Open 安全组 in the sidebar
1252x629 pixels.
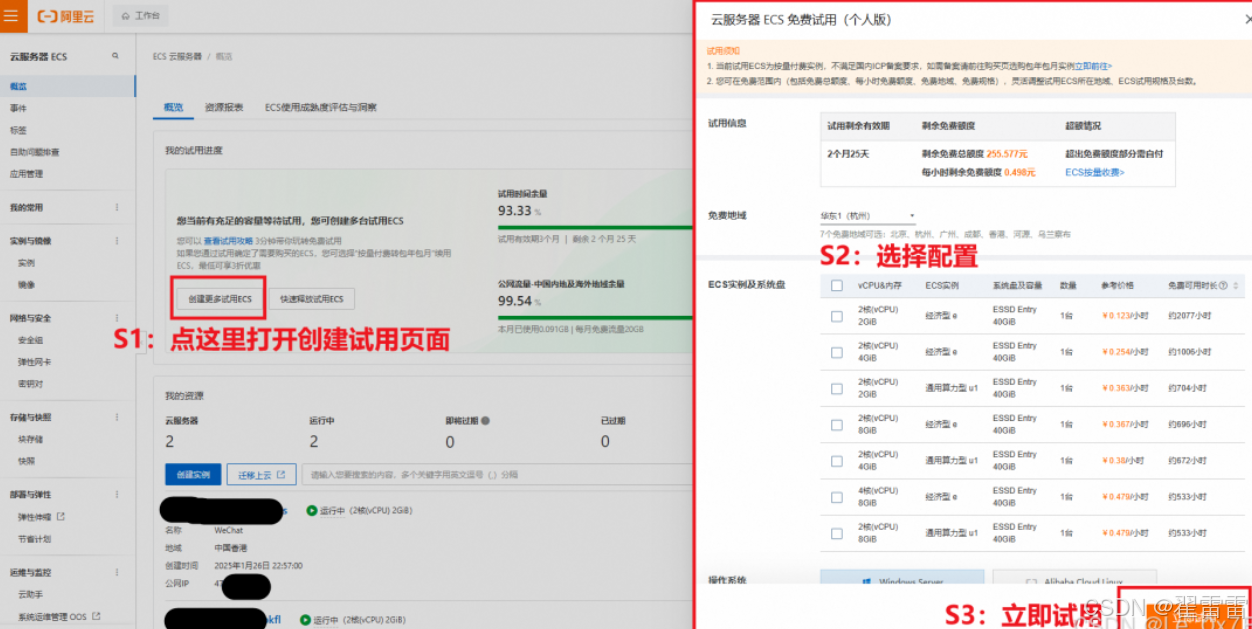[x=30, y=340]
